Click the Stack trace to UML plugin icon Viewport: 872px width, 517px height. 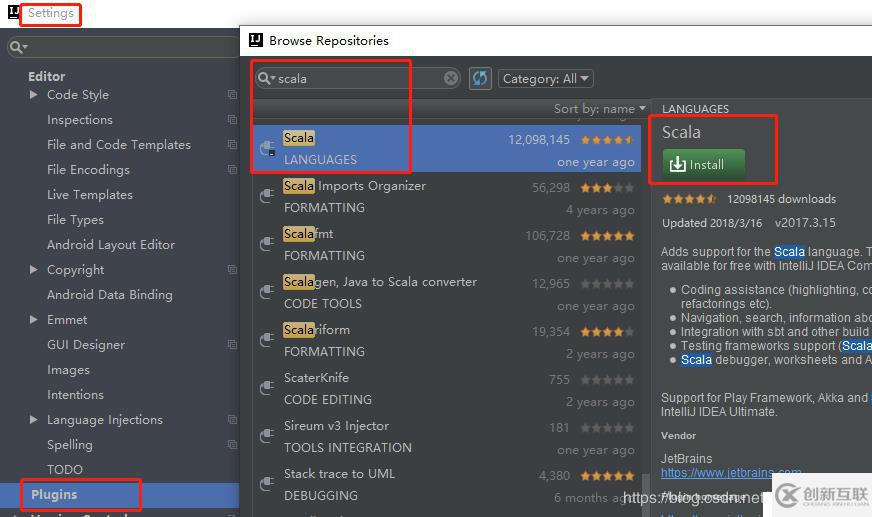click(267, 484)
